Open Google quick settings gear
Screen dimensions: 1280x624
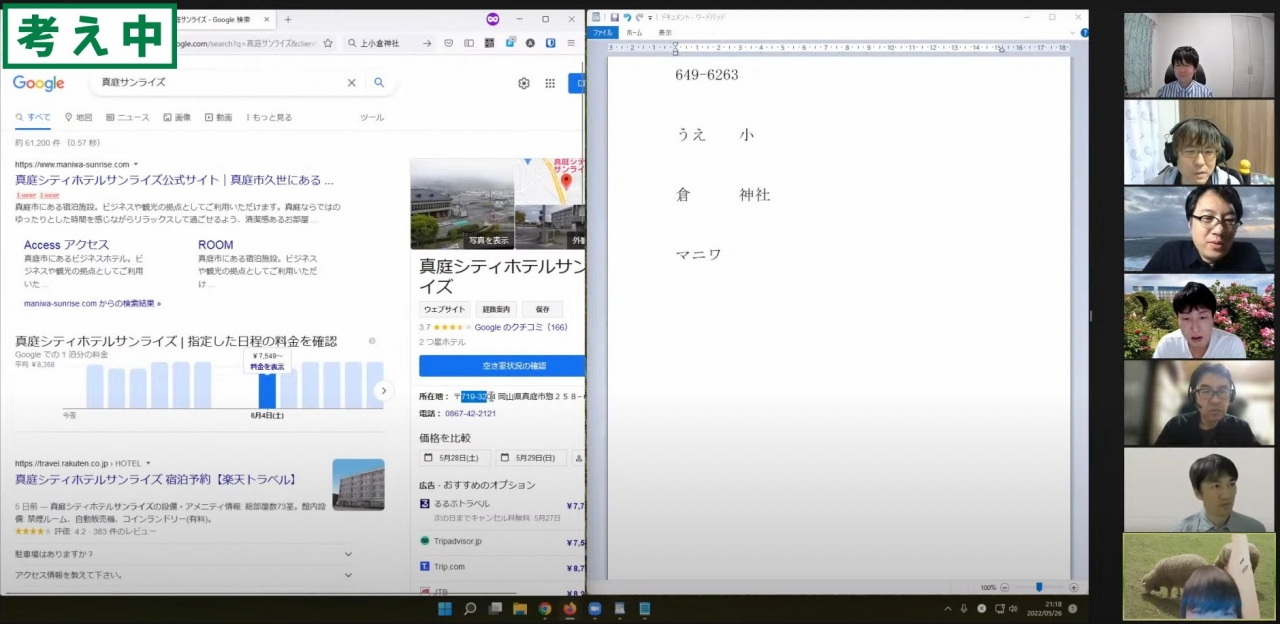pyautogui.click(x=523, y=83)
